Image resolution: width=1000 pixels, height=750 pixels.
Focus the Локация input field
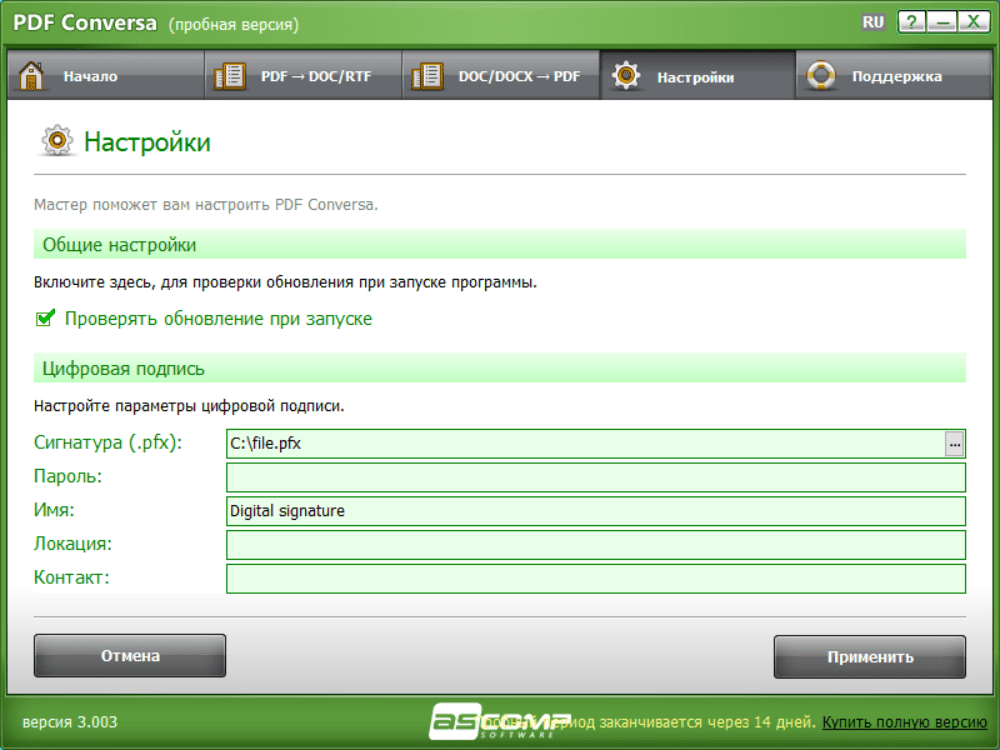pos(596,545)
